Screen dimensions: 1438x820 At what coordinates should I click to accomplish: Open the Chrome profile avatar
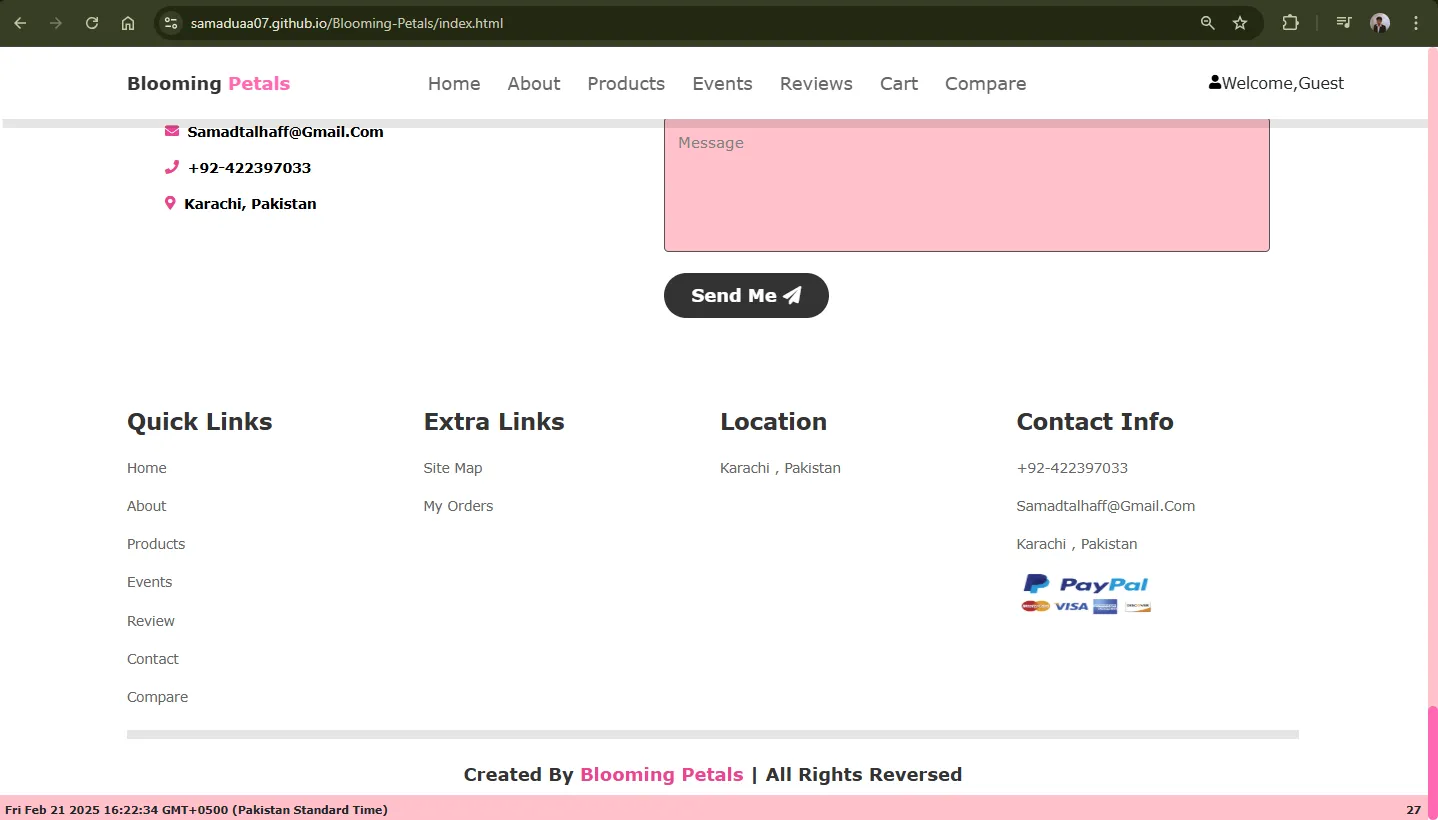coord(1380,23)
